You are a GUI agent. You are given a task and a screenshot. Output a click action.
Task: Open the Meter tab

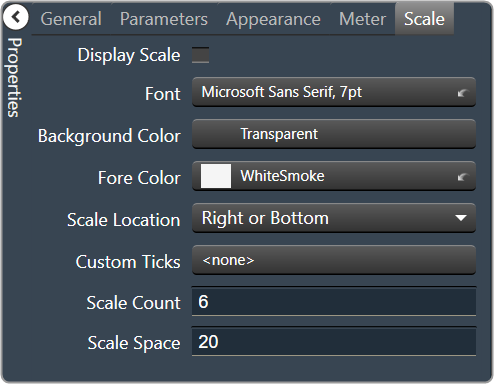point(362,19)
